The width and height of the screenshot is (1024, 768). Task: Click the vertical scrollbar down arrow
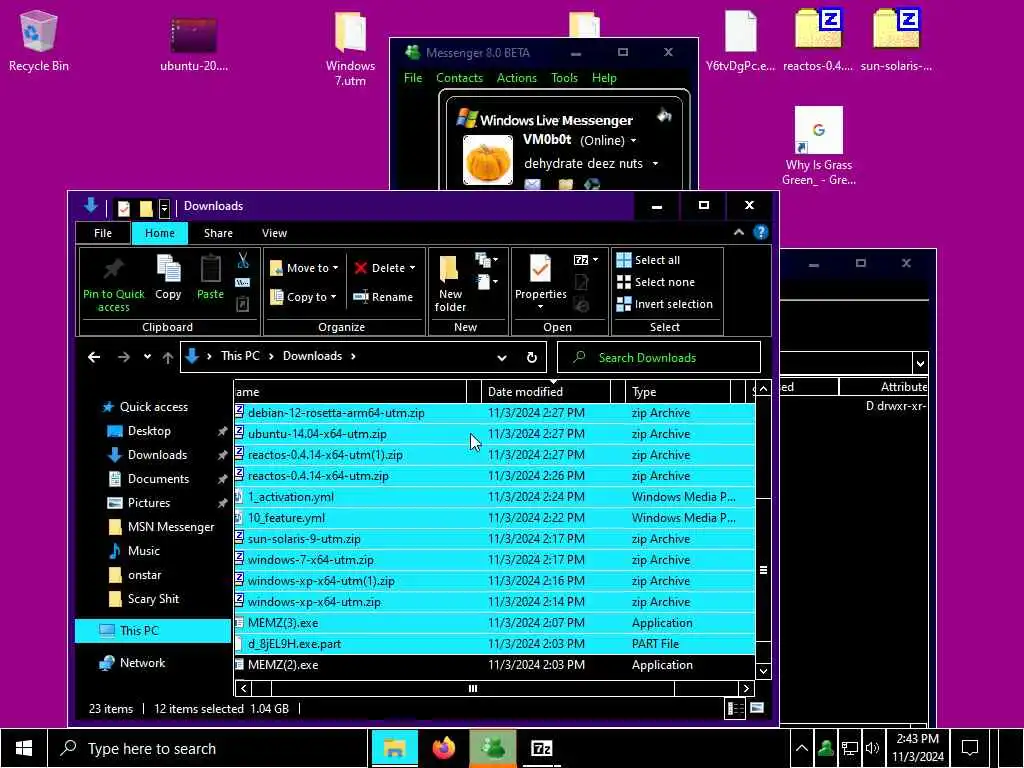point(763,671)
